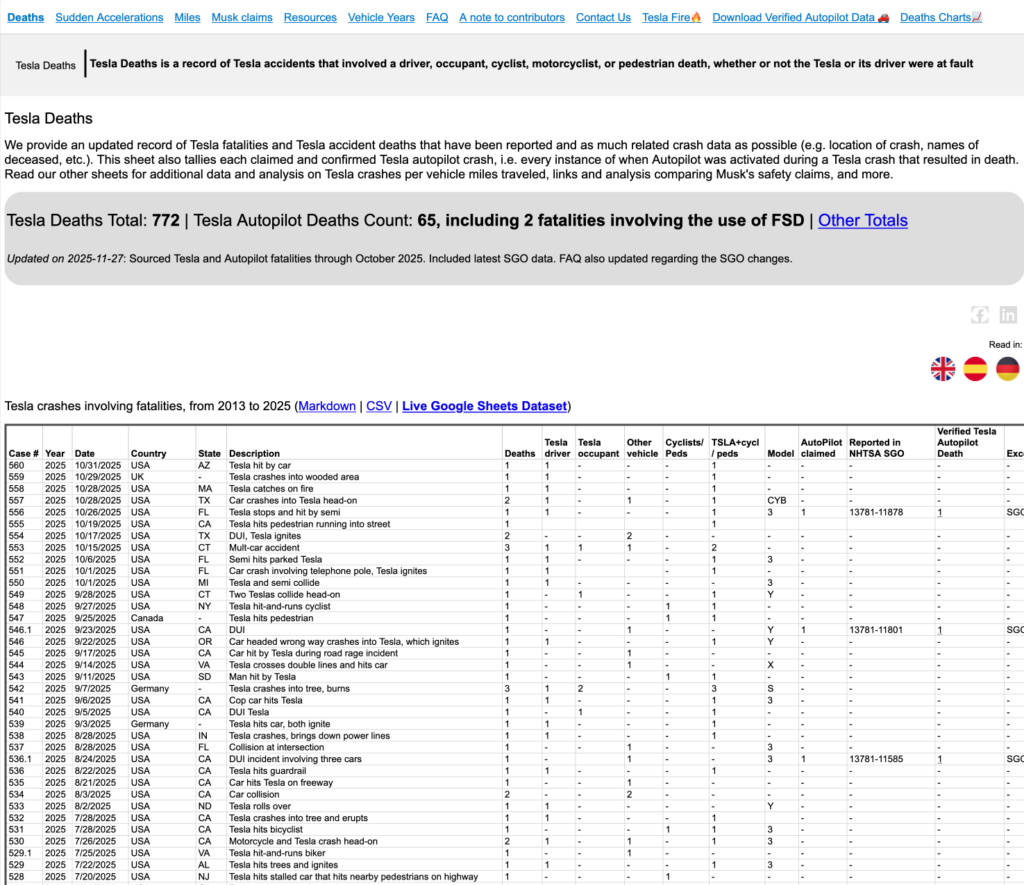This screenshot has height=885, width=1024.
Task: Select 'Two Teslas collide head-on' description
Action: [285, 594]
